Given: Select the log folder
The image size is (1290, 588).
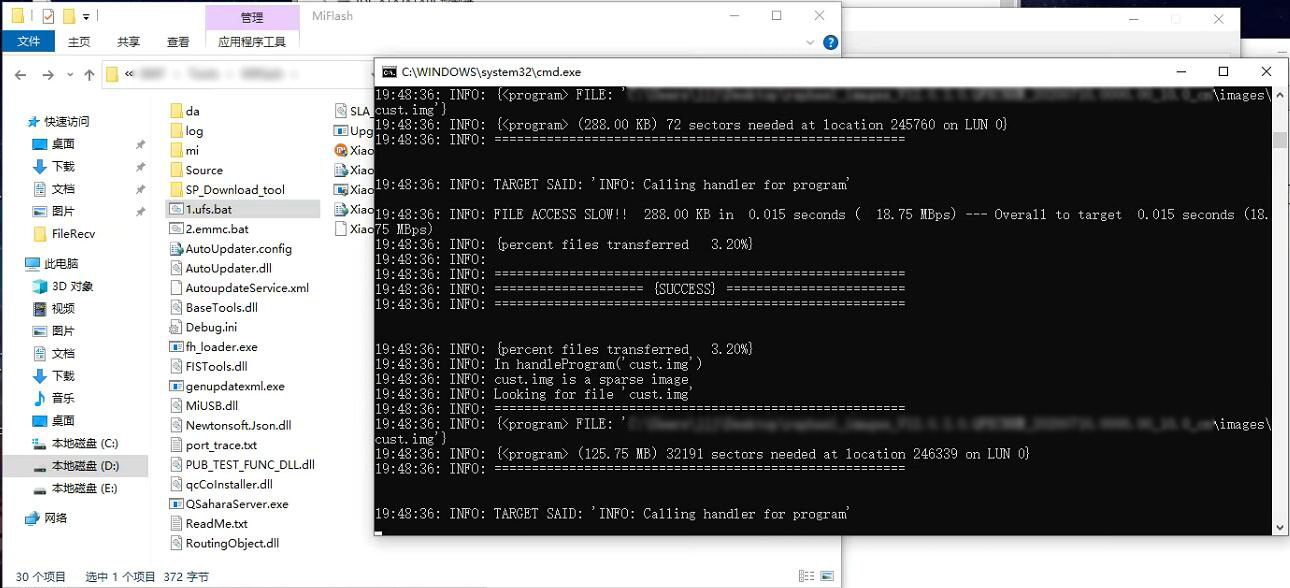Looking at the screenshot, I should click(x=194, y=131).
